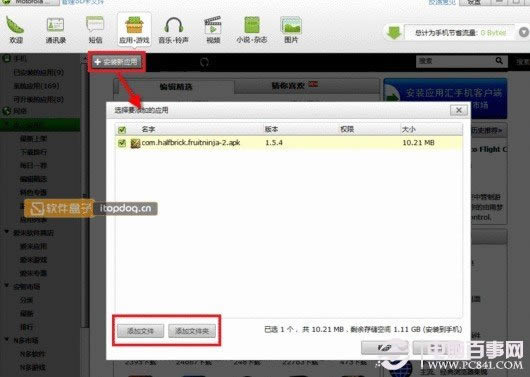Click the refresh spinner icon in black bar
Image resolution: width=530 pixels, height=377 pixels.
tap(204, 62)
